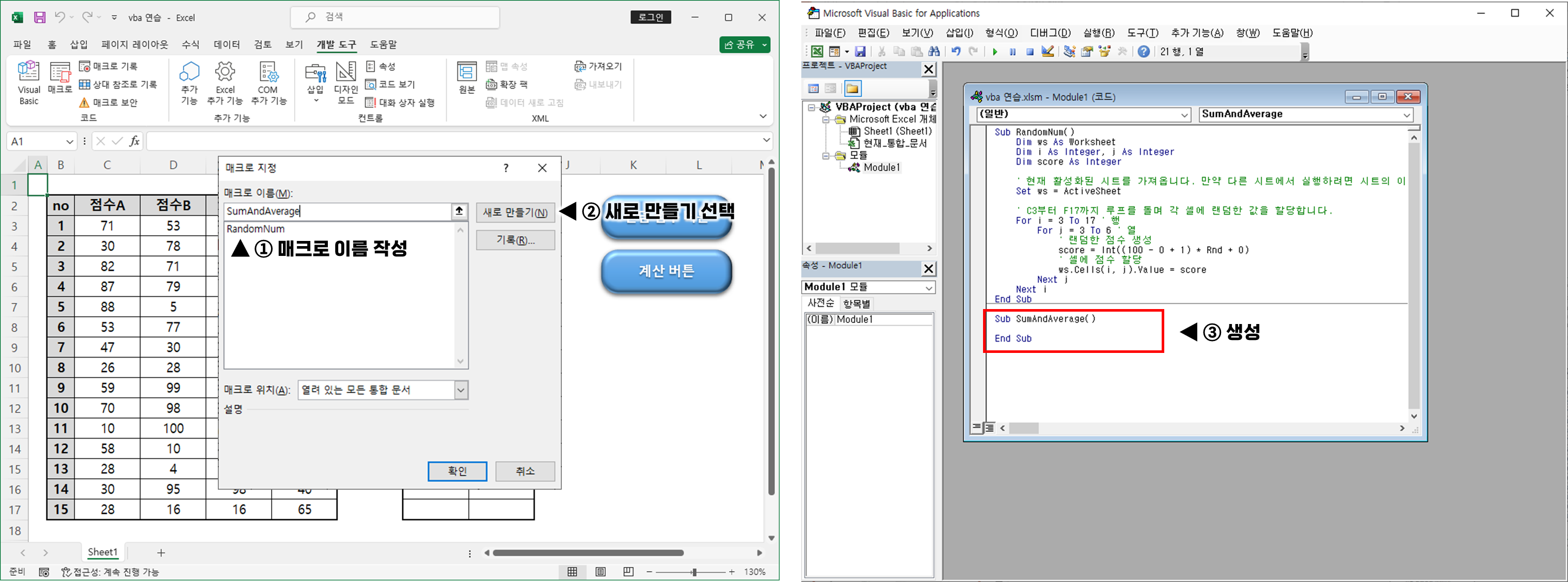This screenshot has width=1568, height=582.
Task: Open the Object Browser icon
Action: (1104, 52)
